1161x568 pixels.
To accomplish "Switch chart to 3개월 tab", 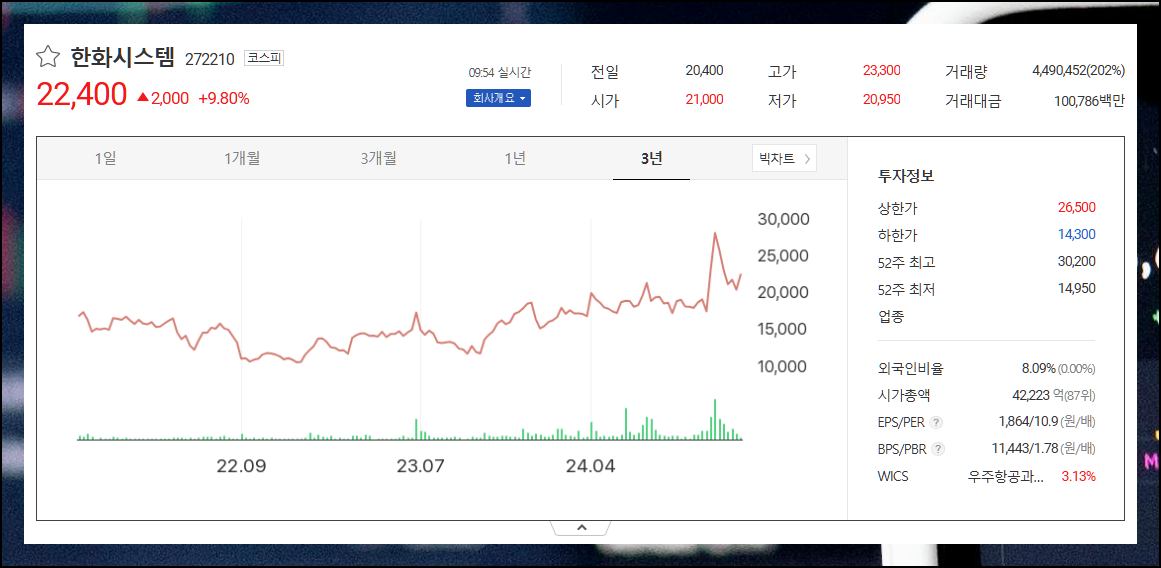I will [x=378, y=158].
